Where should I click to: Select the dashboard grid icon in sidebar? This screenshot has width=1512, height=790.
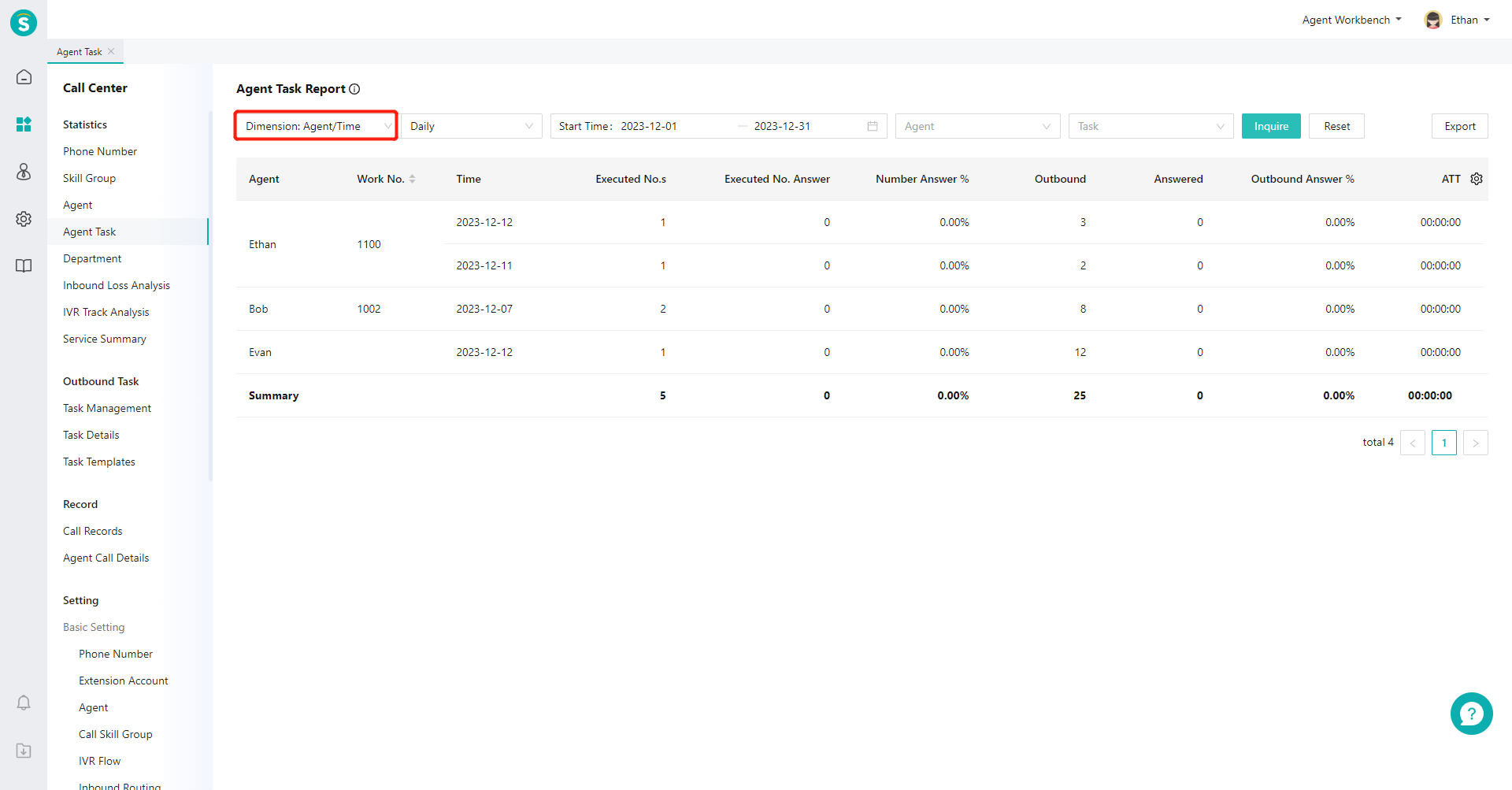click(x=24, y=124)
